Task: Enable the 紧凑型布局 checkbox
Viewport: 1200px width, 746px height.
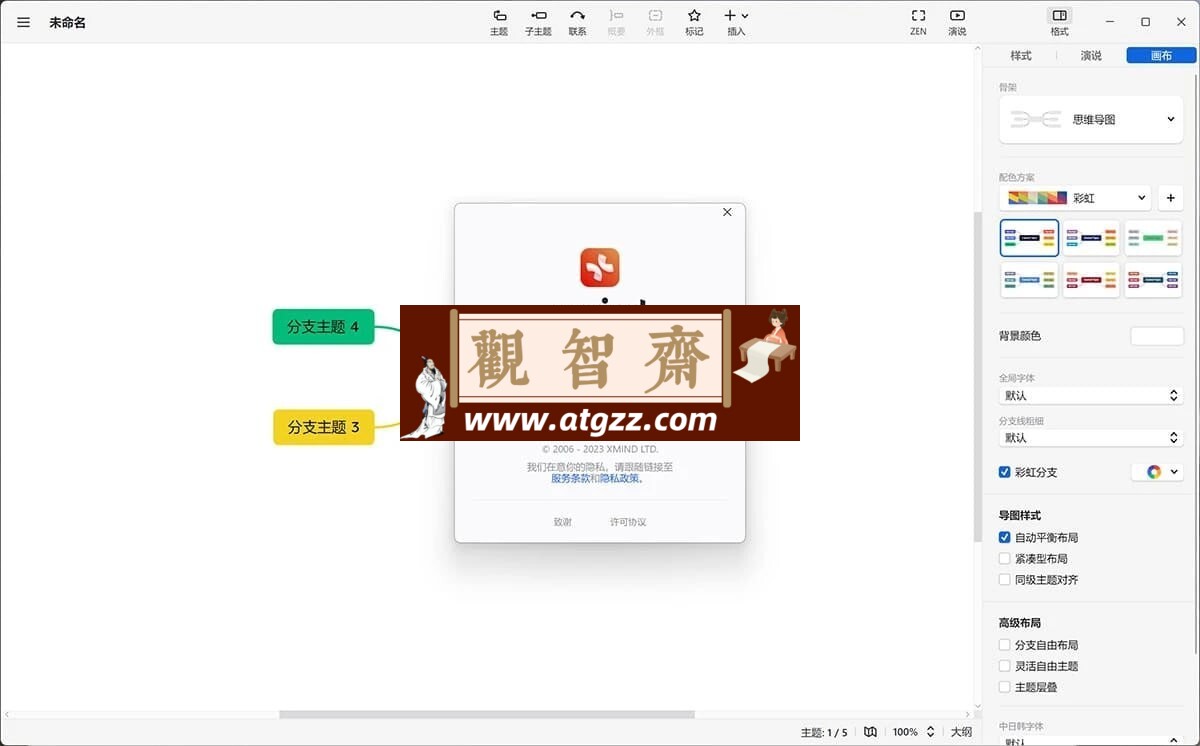Action: tap(1005, 558)
